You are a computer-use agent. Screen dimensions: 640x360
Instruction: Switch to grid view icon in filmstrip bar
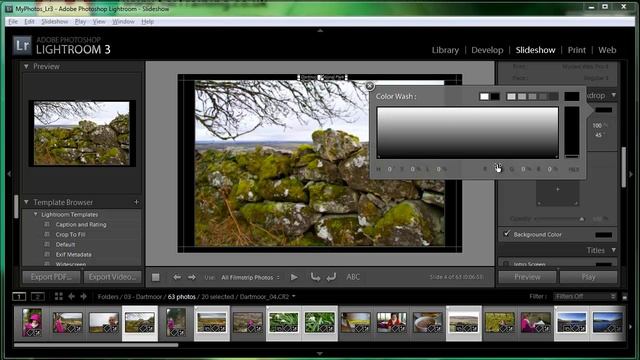58,297
